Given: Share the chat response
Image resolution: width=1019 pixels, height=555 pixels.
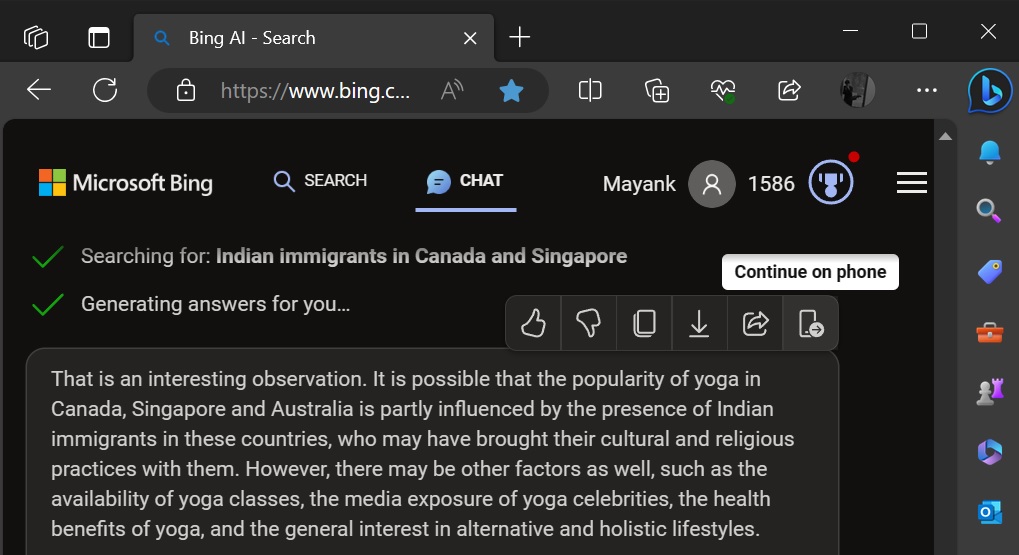Looking at the screenshot, I should (755, 323).
